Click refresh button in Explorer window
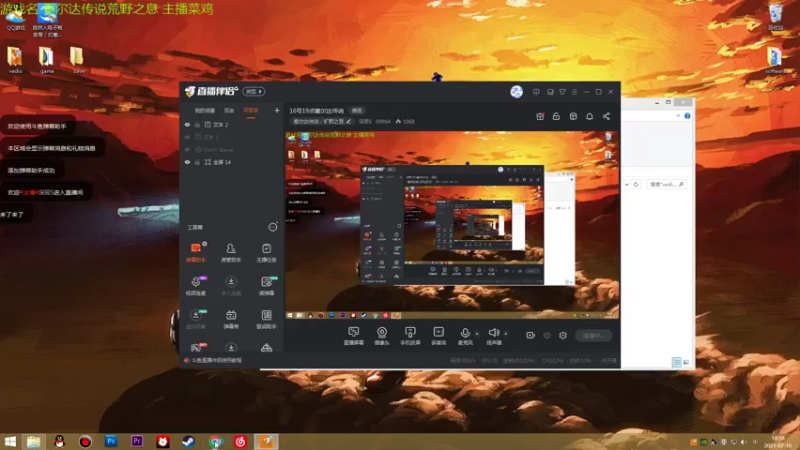Image resolution: width=800 pixels, height=450 pixels. click(636, 184)
